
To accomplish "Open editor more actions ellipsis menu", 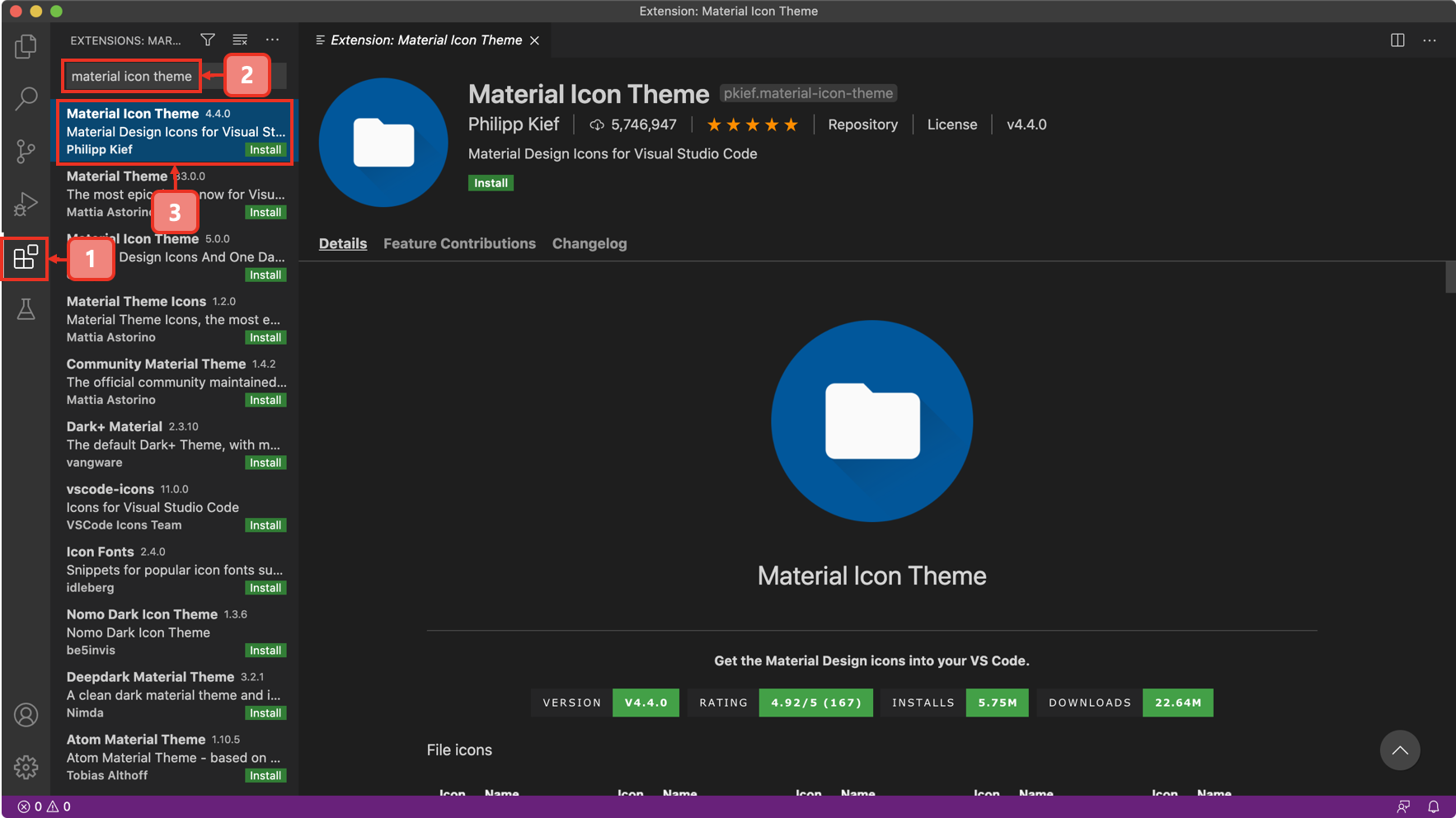I will click(x=1430, y=40).
